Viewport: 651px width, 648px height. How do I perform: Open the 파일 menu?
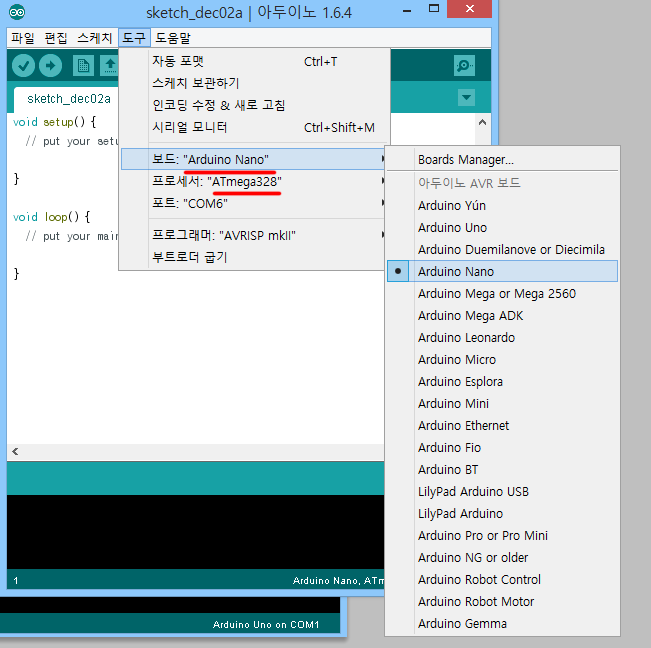[x=22, y=38]
